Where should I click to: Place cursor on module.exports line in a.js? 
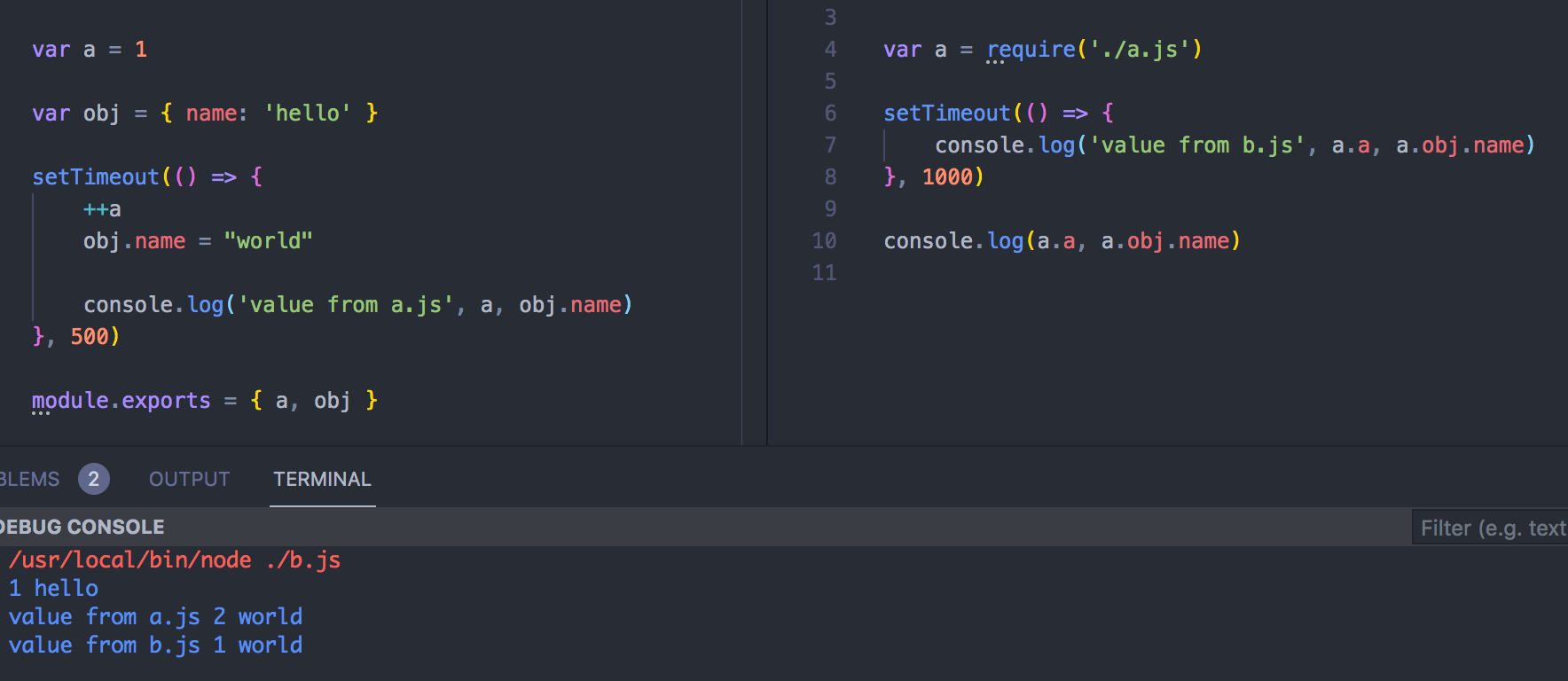click(x=205, y=401)
